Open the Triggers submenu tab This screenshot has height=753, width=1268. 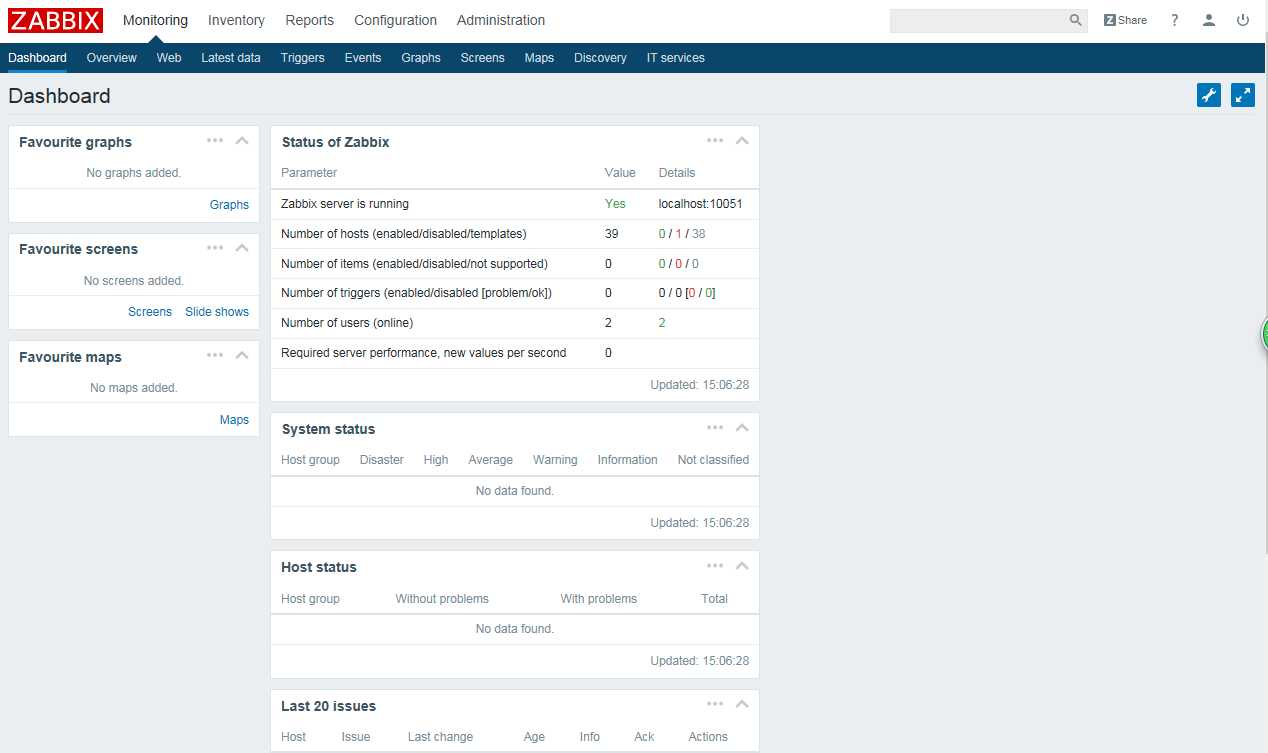tap(303, 58)
